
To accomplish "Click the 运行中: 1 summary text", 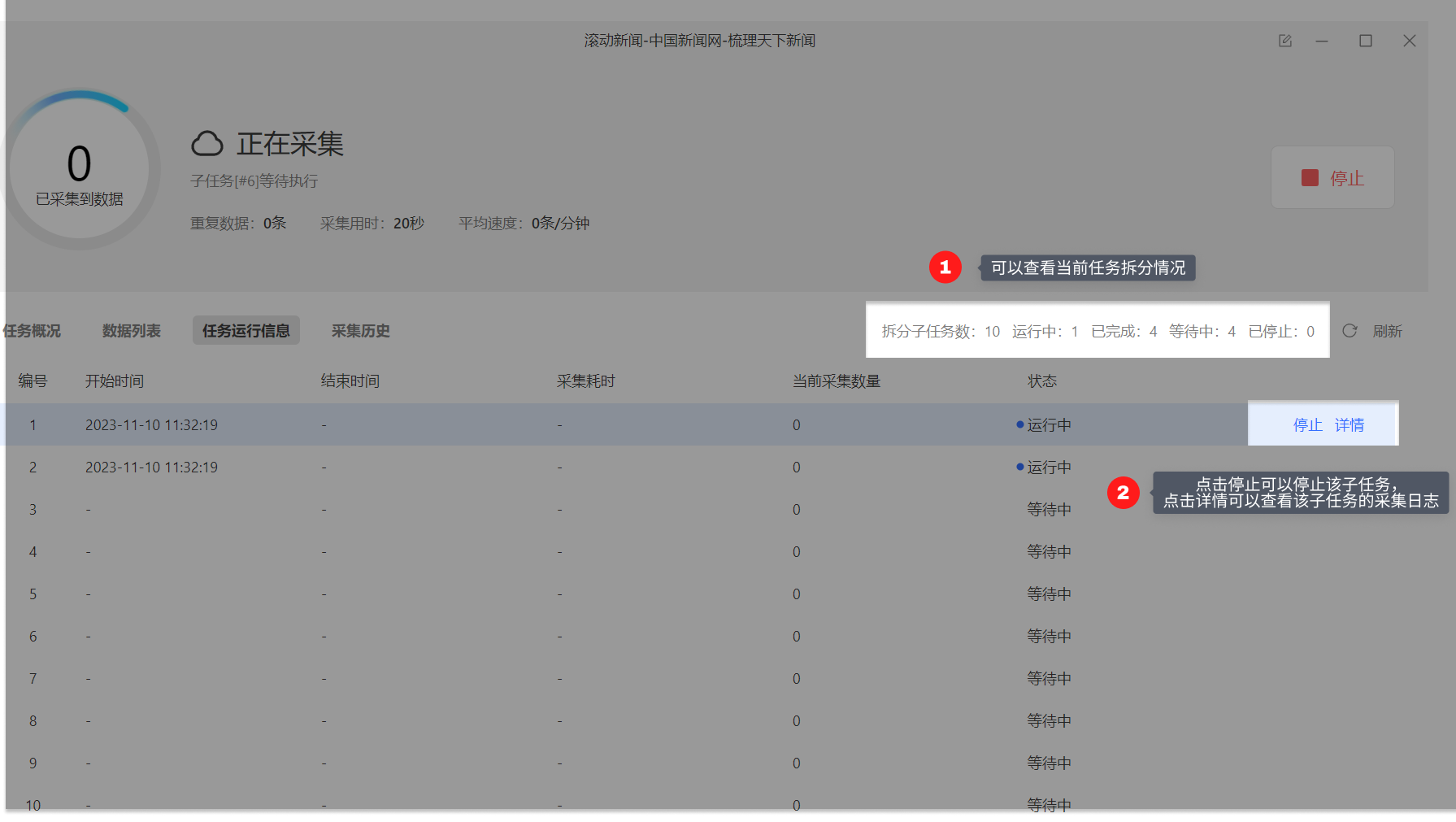I will tap(1045, 332).
